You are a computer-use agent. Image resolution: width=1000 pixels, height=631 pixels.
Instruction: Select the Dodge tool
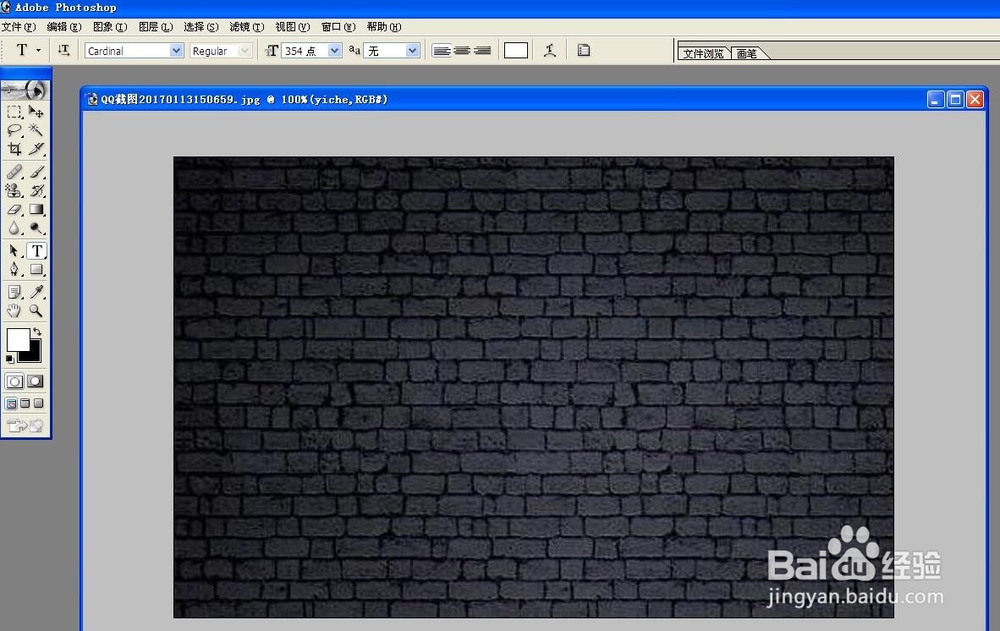coord(36,228)
